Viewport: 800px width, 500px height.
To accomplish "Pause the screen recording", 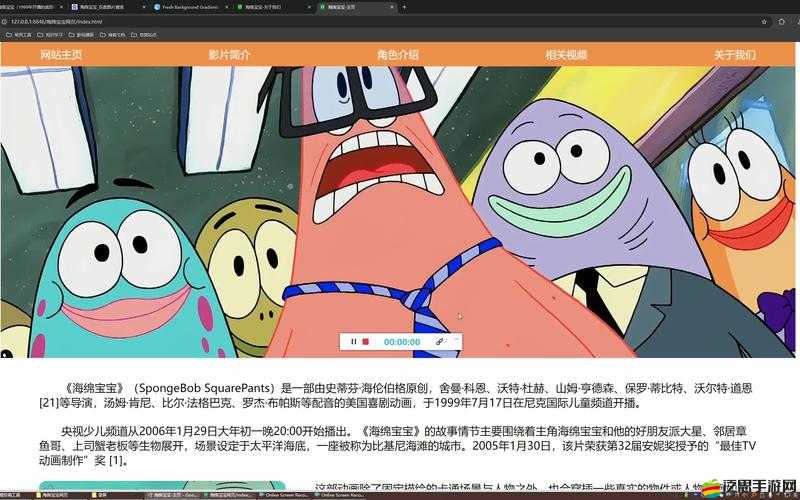I will 353,341.
